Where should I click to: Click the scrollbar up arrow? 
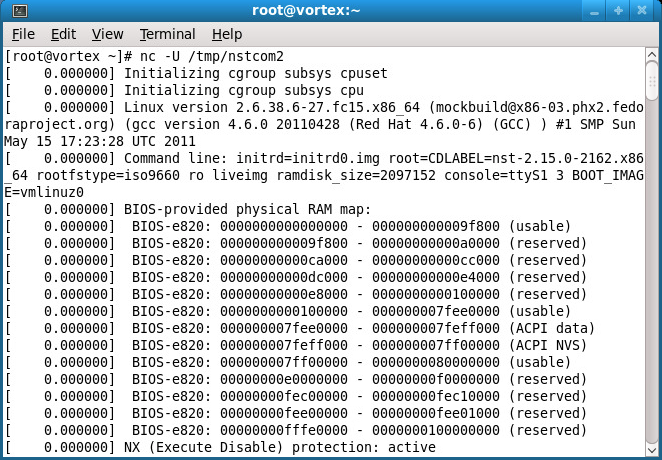click(x=652, y=55)
